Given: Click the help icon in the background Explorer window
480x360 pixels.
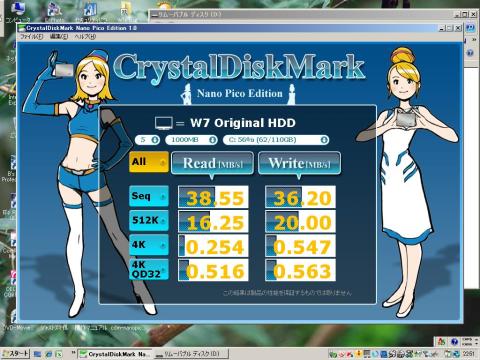Looking at the screenshot, I should 470,53.
